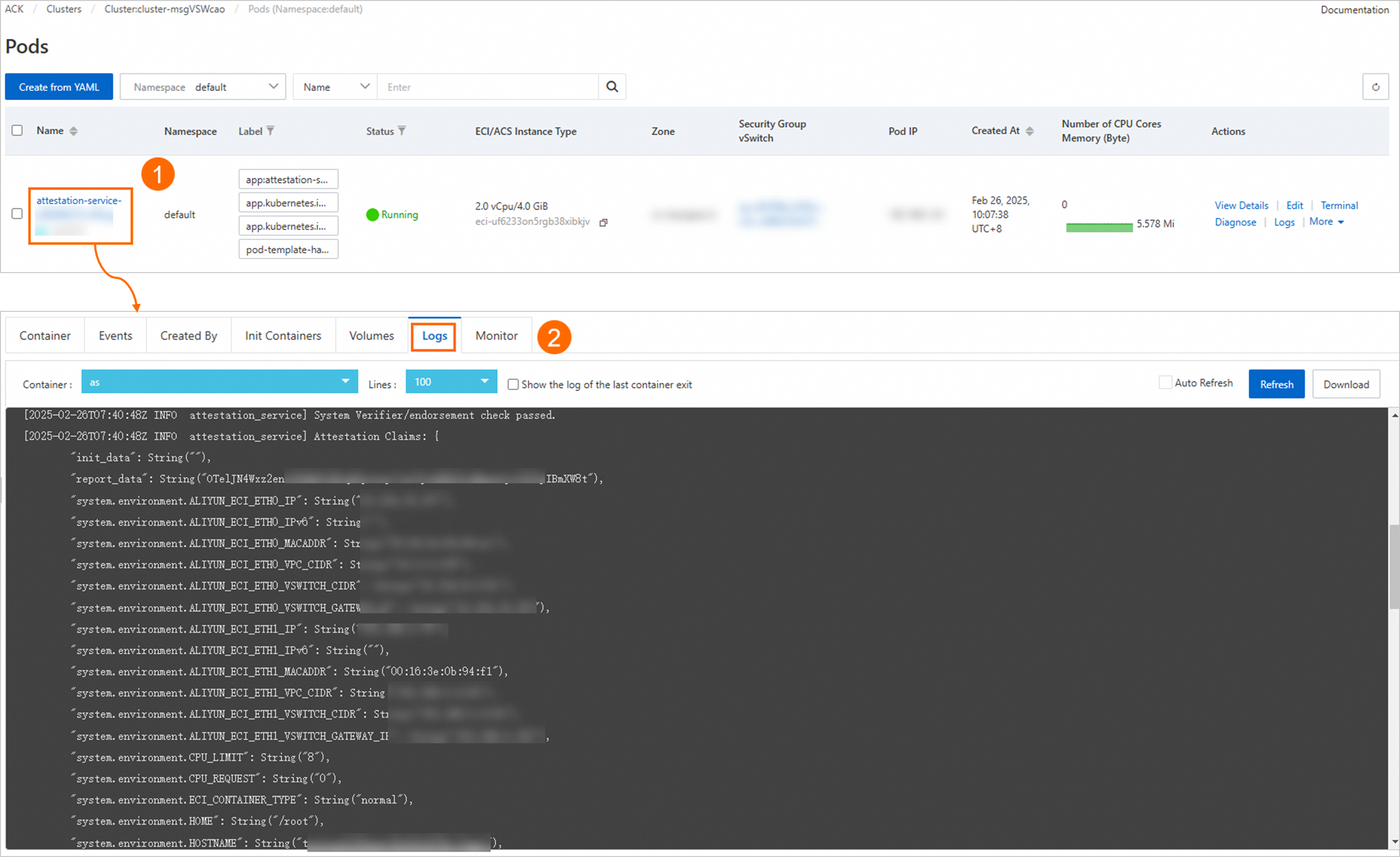Image resolution: width=1400 pixels, height=857 pixels.
Task: Expand the More actions menu
Action: (1326, 222)
